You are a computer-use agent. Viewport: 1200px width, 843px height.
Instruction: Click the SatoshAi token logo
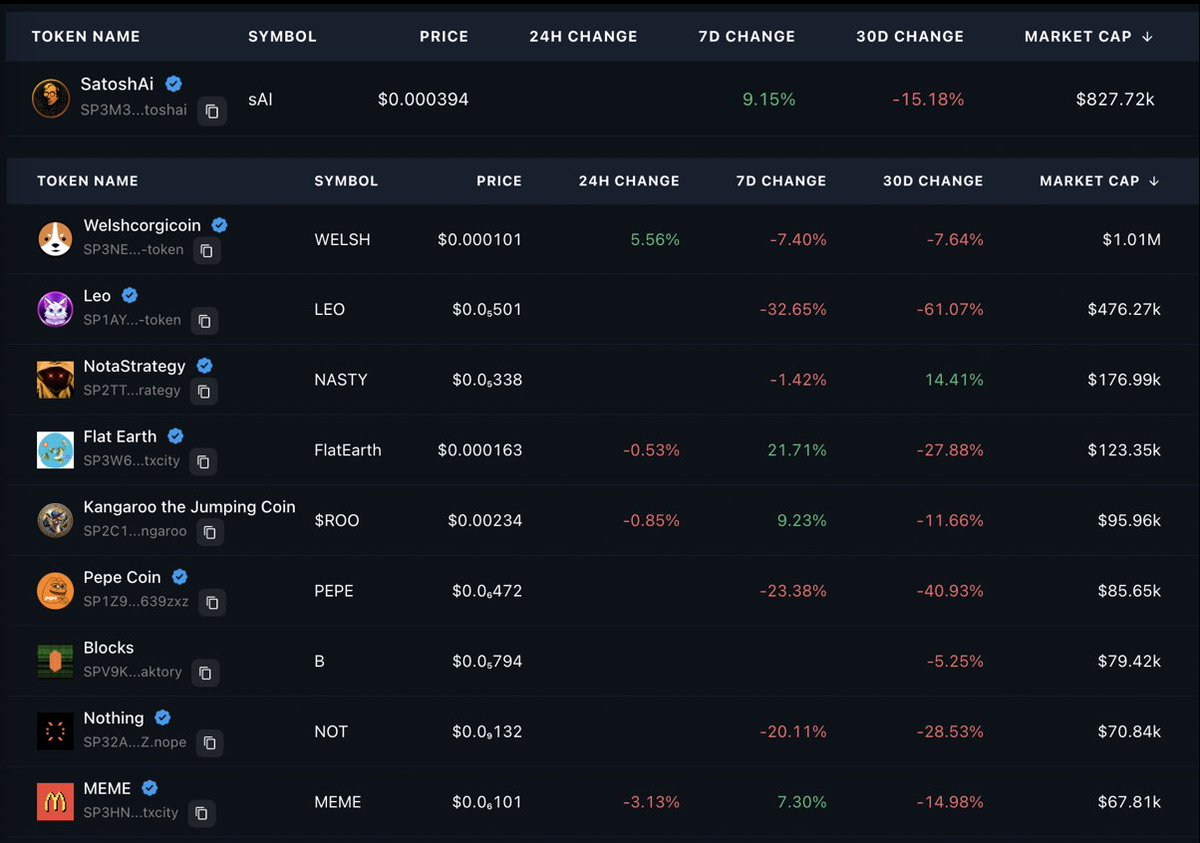point(51,99)
